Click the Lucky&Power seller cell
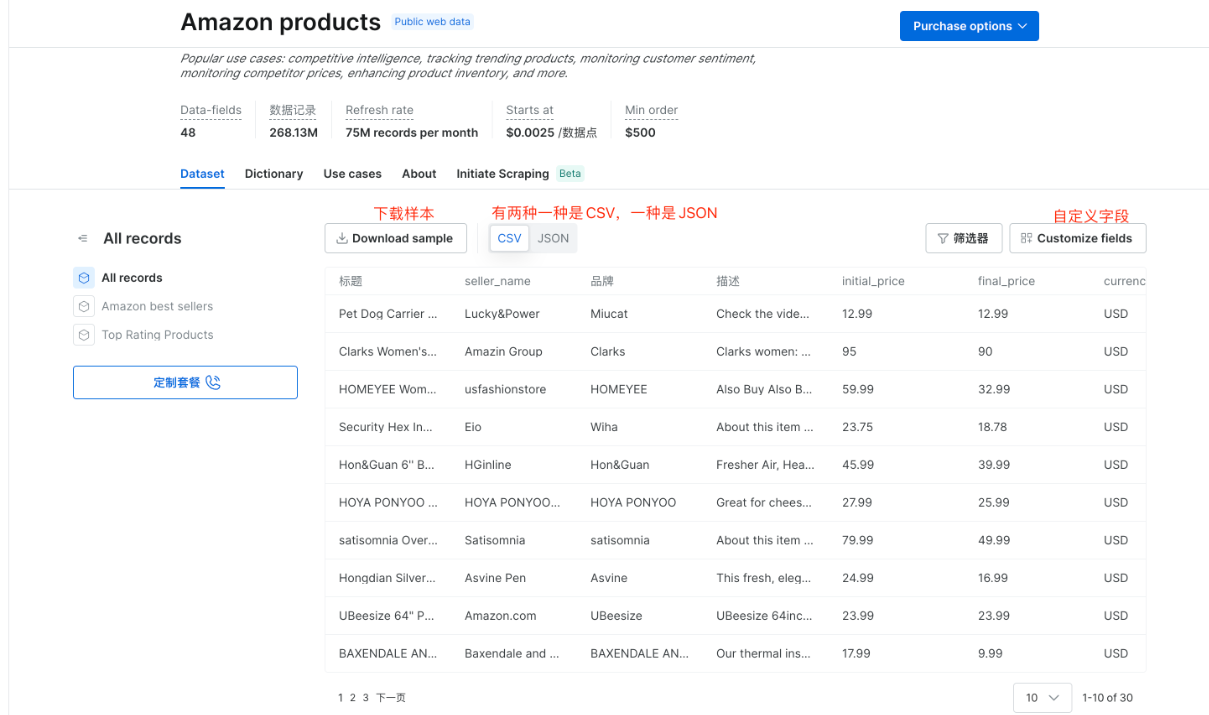 pyautogui.click(x=502, y=314)
